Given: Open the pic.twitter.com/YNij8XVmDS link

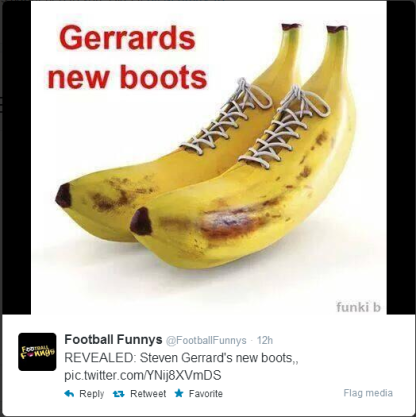Looking at the screenshot, I should pos(143,375).
